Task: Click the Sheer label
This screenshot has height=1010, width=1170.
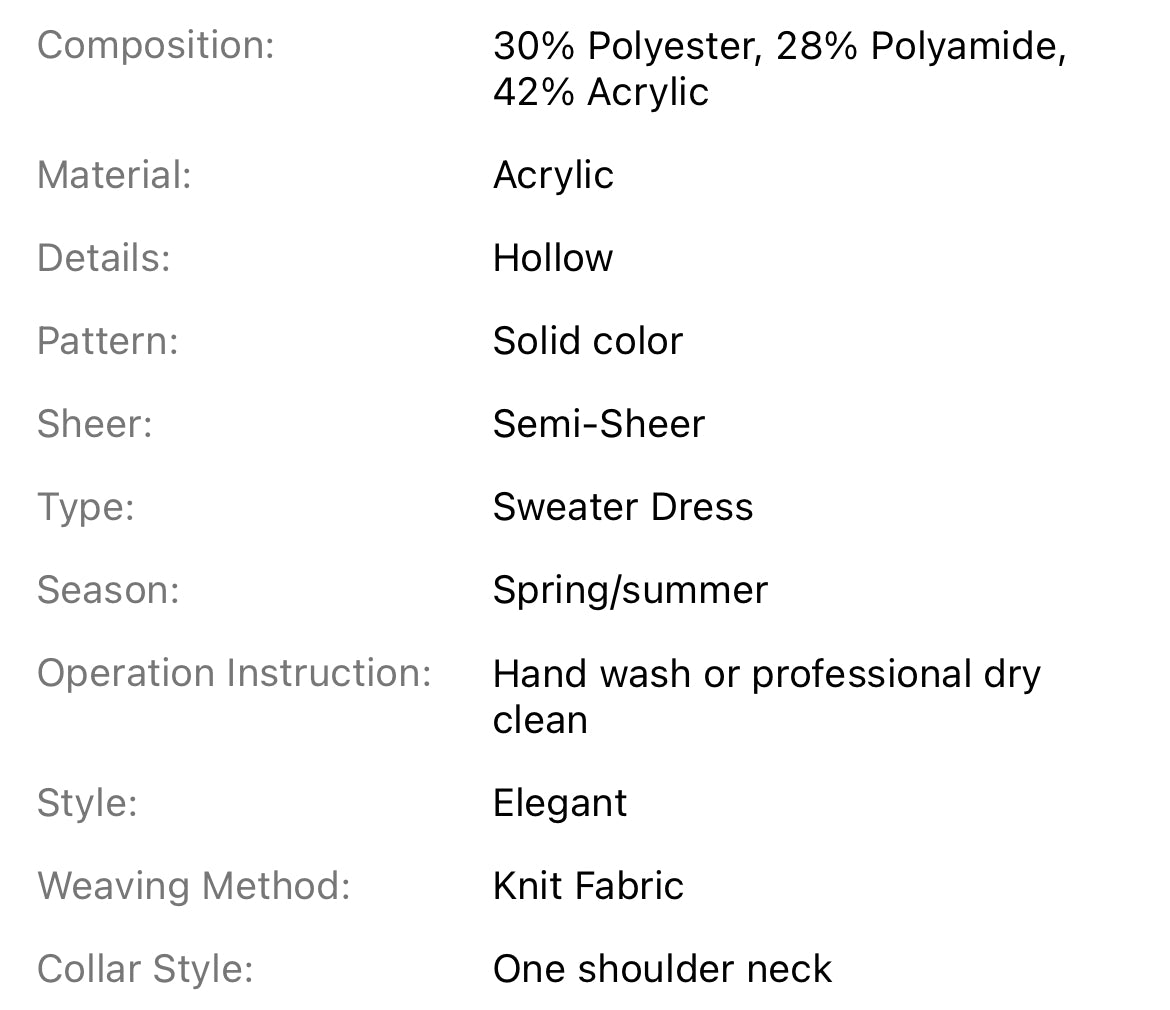Action: point(95,424)
